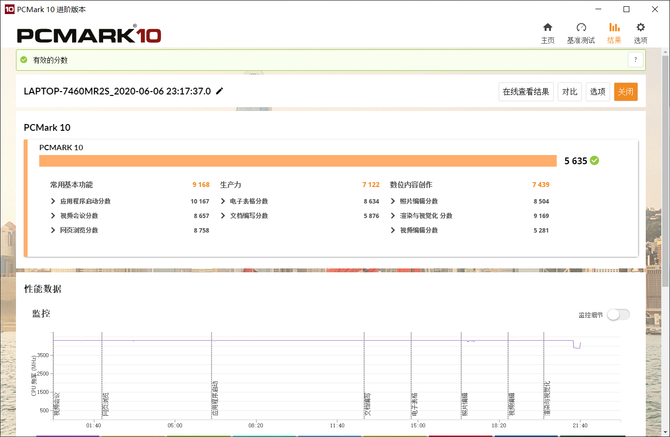670x437 pixels.
Task: Click the green valid score check icon
Action: [25, 60]
